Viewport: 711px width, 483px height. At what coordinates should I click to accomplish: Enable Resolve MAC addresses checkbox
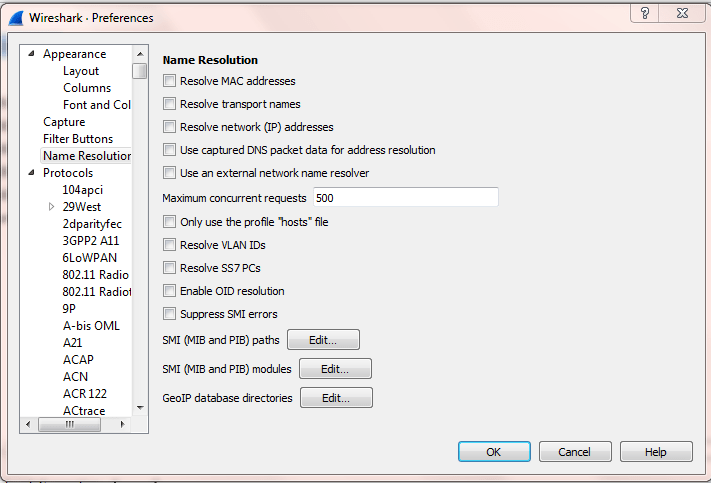click(170, 81)
